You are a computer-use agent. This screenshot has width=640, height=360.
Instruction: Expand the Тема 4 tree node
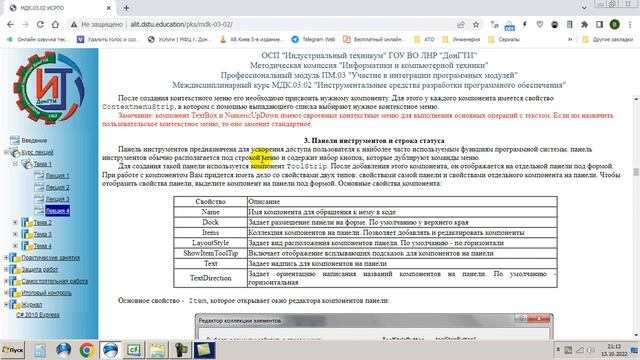15,246
